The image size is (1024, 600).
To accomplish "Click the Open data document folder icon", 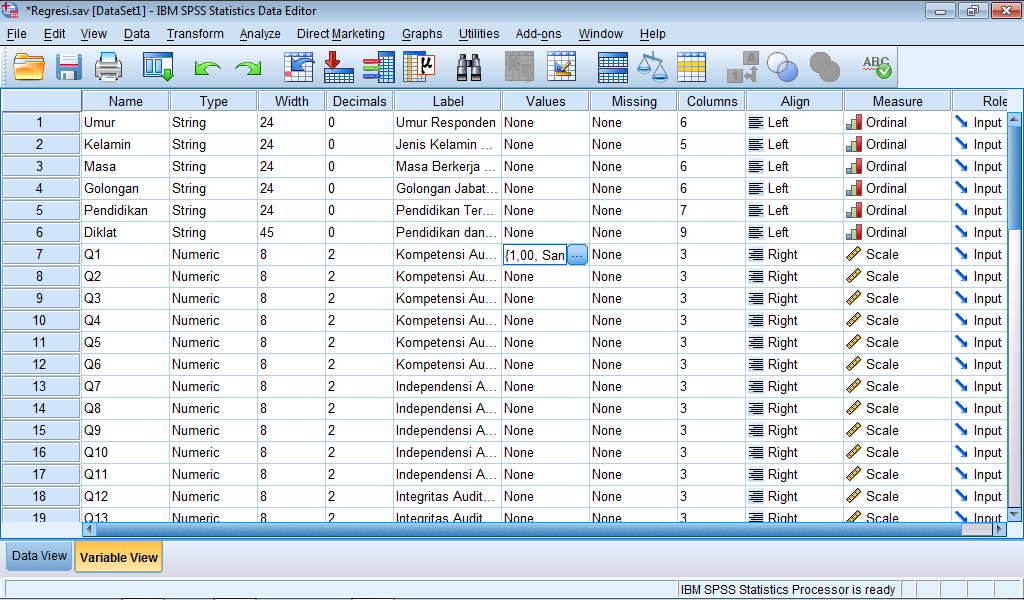I will [29, 67].
